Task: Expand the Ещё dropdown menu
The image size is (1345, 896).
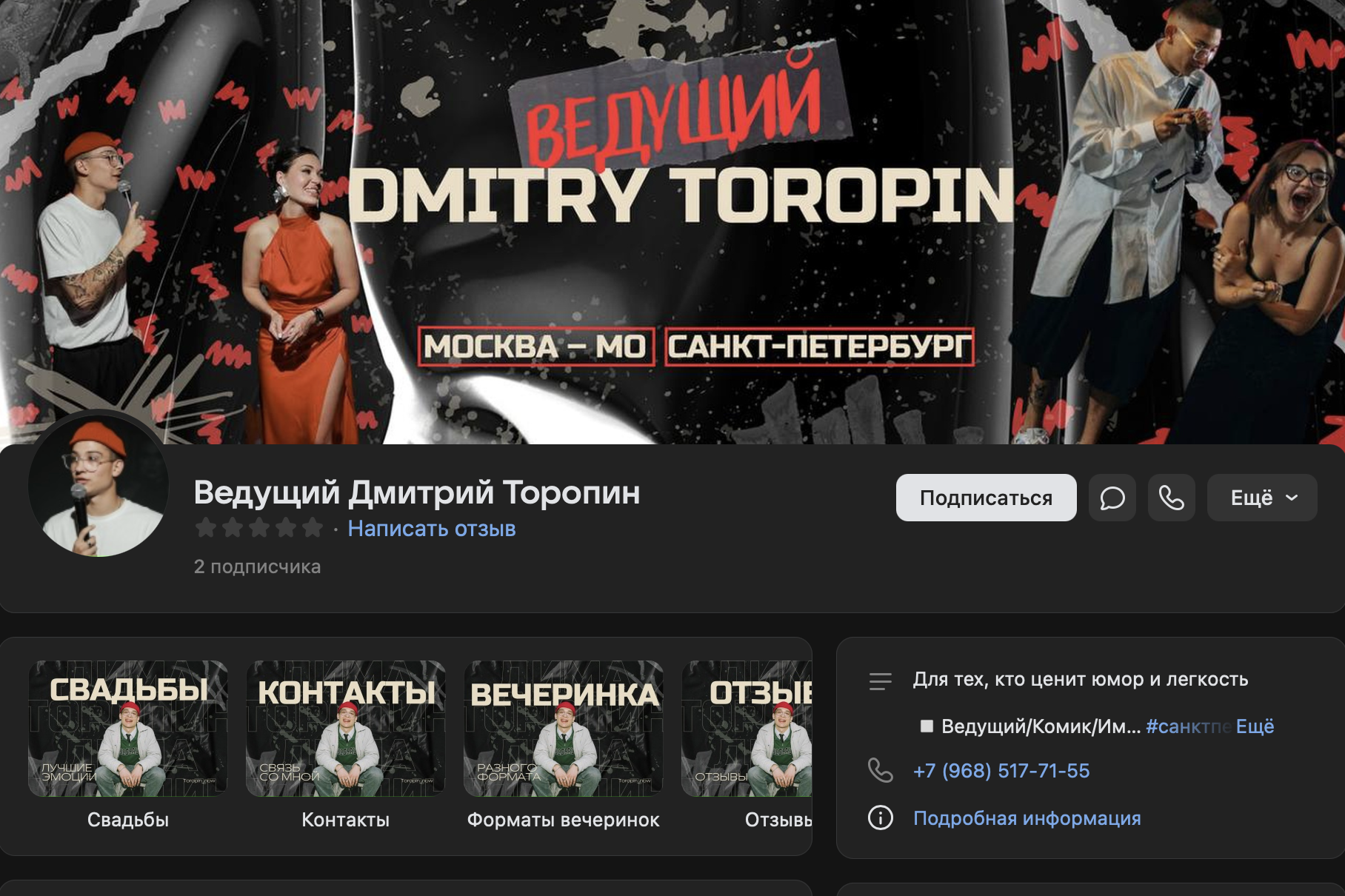Action: point(1262,498)
